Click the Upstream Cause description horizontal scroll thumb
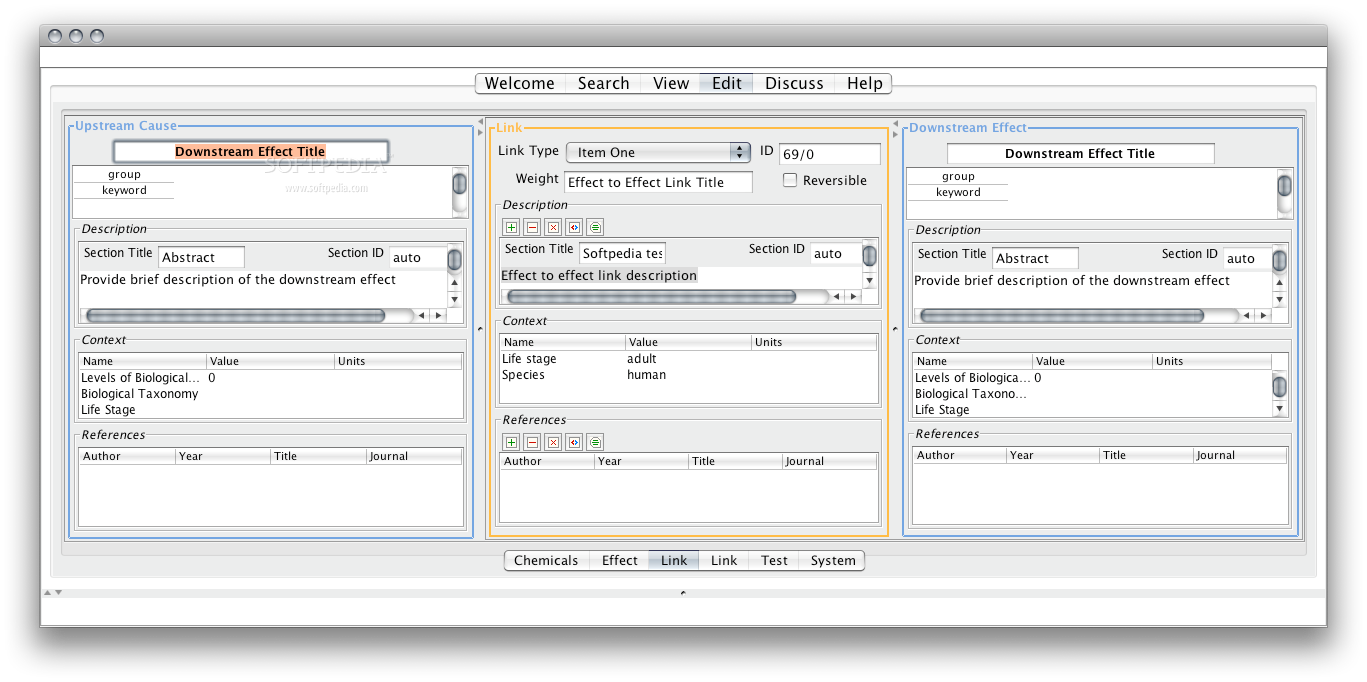 (x=236, y=315)
